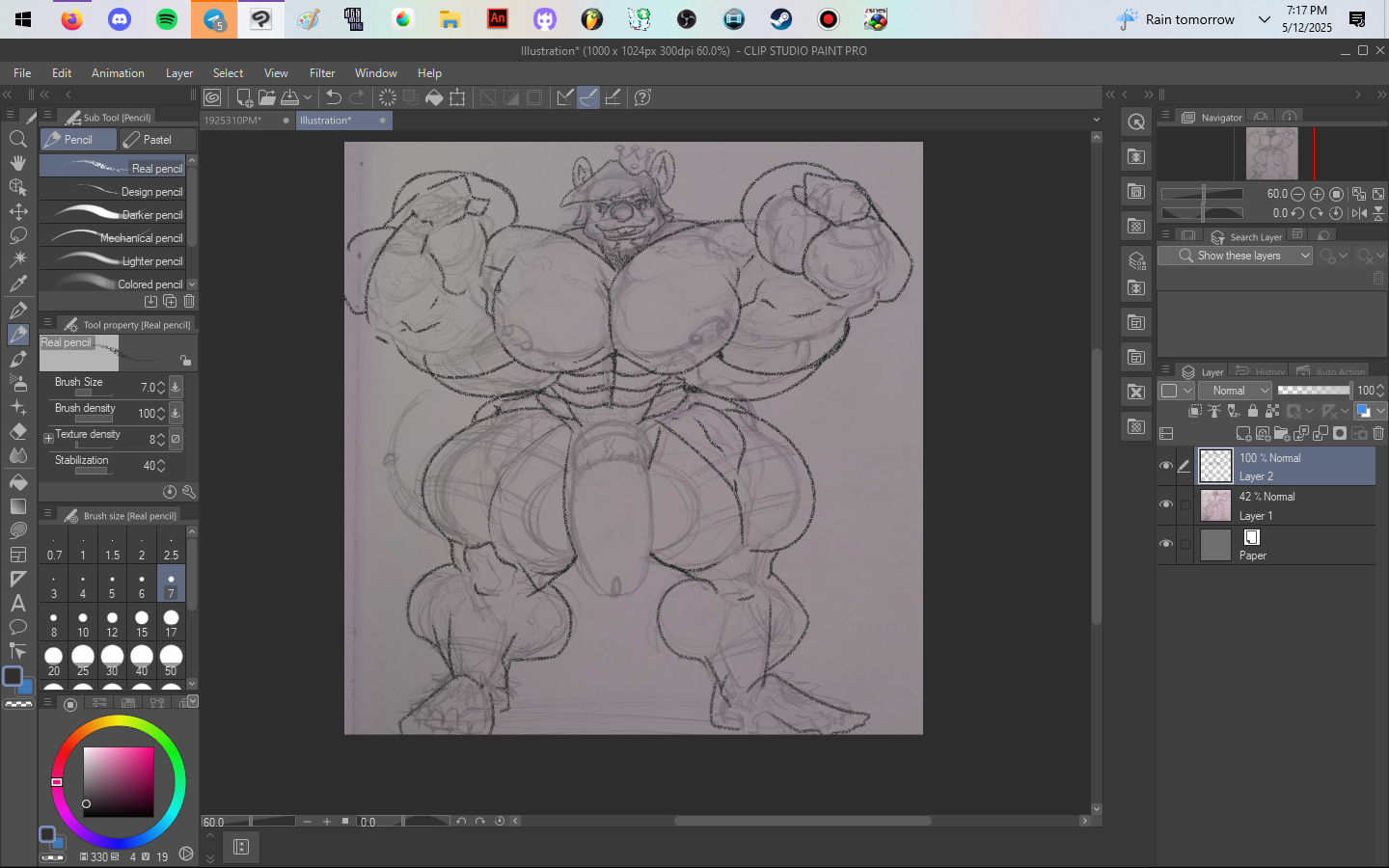Click the Undo arrow in toolbar
Screen dimensions: 1389x868
[333, 97]
